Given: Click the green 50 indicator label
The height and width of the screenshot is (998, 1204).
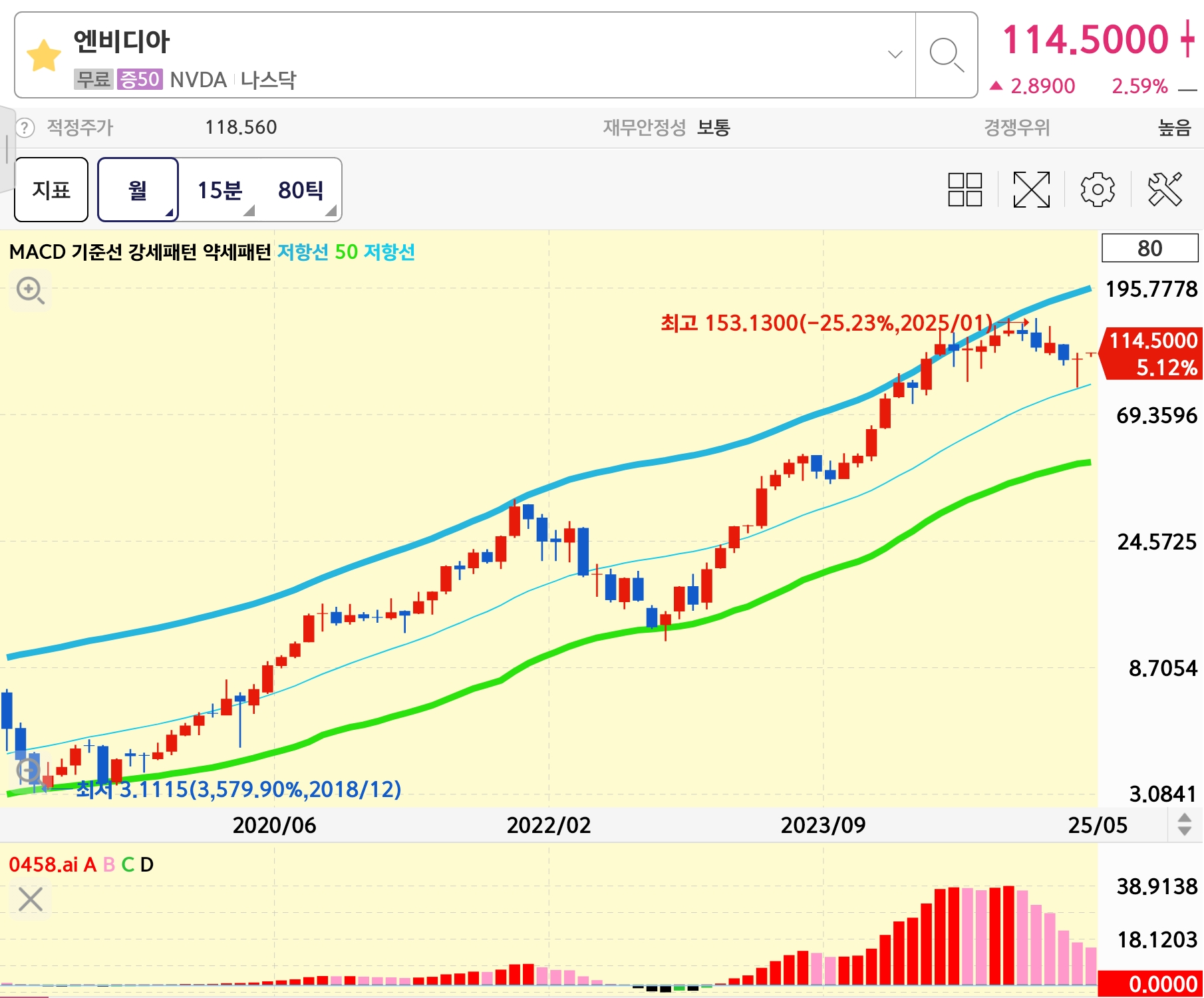Looking at the screenshot, I should click(346, 251).
